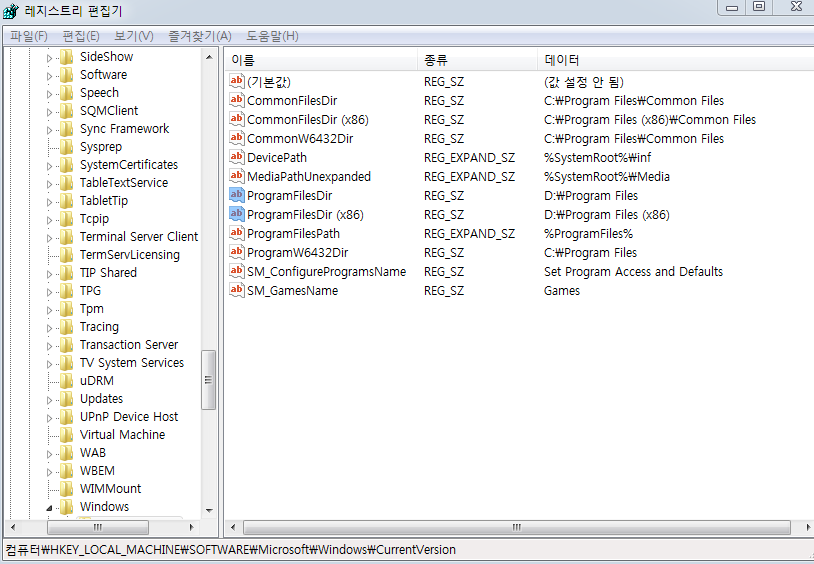
Task: Click the icon beside SM_GamesName
Action: (236, 290)
